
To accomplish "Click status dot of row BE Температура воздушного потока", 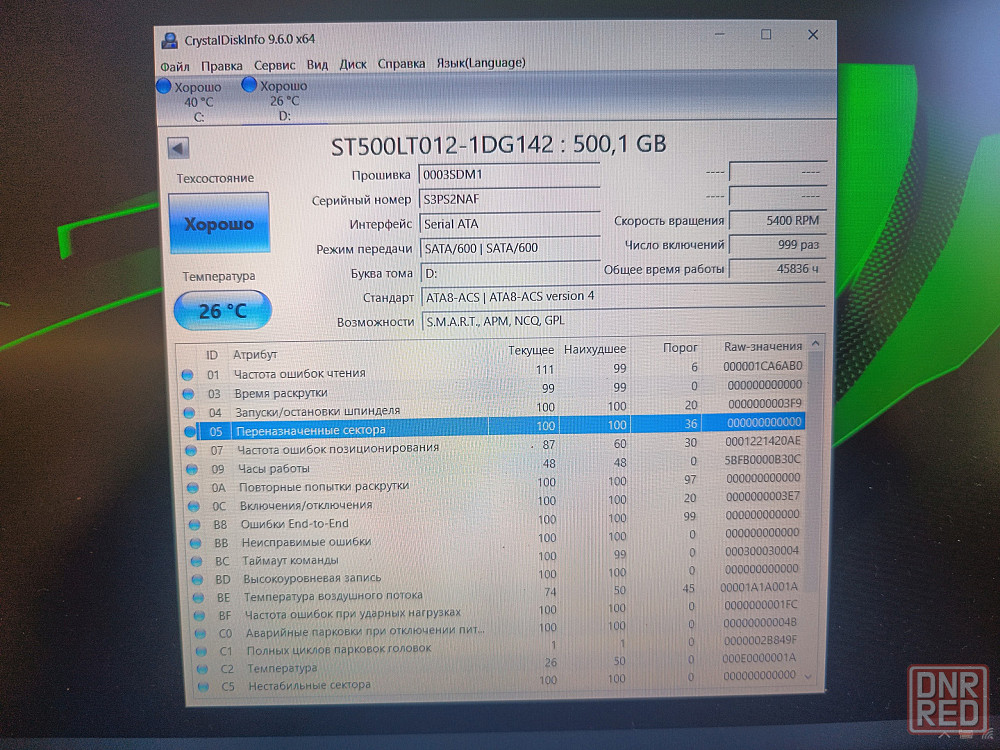I will point(198,598).
